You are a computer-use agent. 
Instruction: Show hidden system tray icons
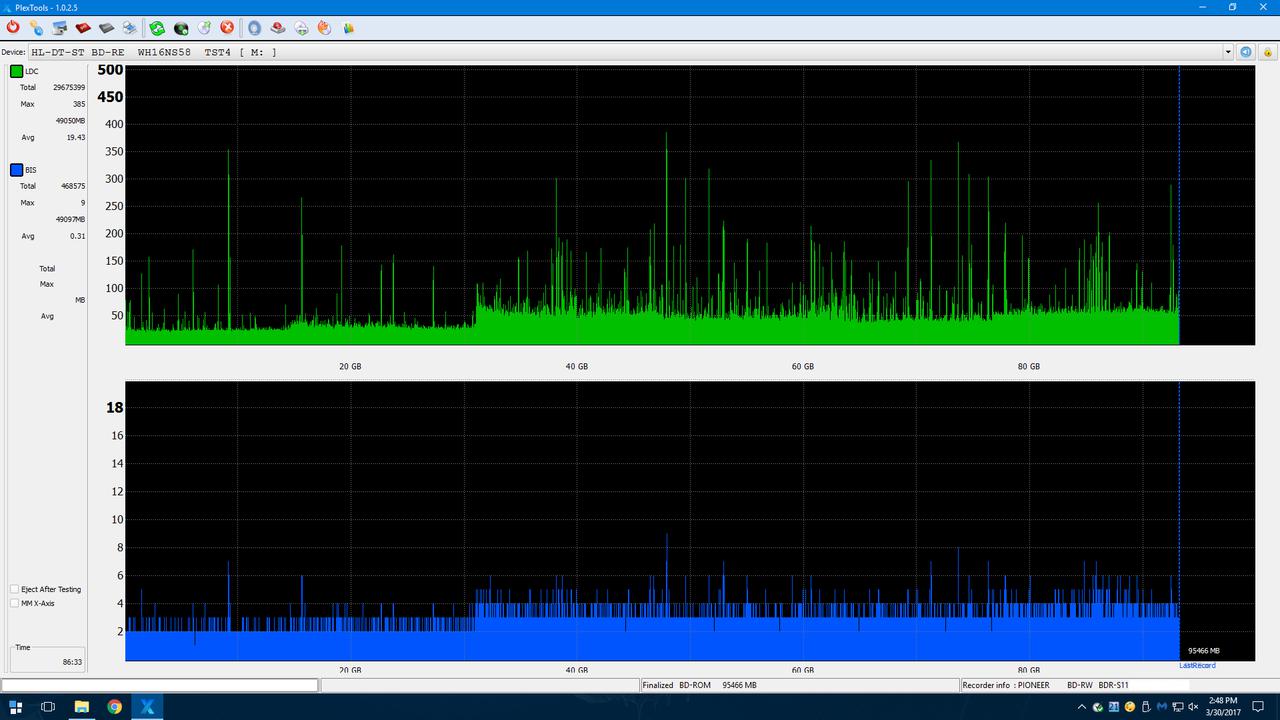tap(1084, 707)
